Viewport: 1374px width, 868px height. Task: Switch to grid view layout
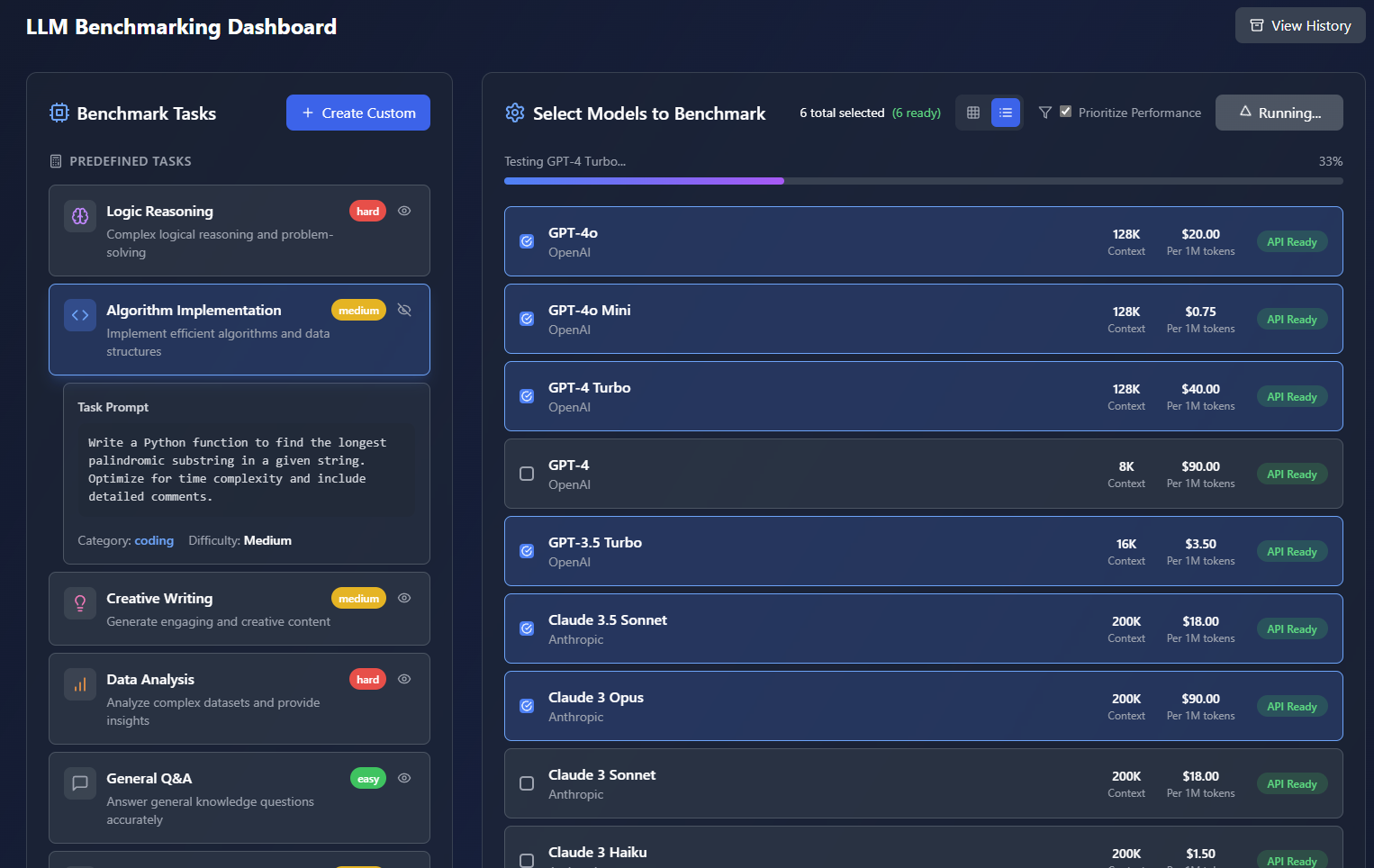click(x=973, y=113)
